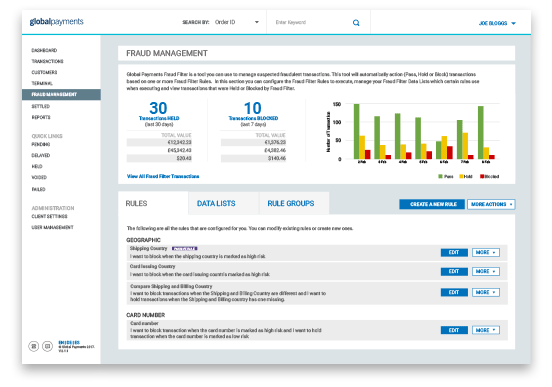Click the circular chat icon in sidebar footer
Image resolution: width=552 pixels, height=387 pixels.
point(48,347)
